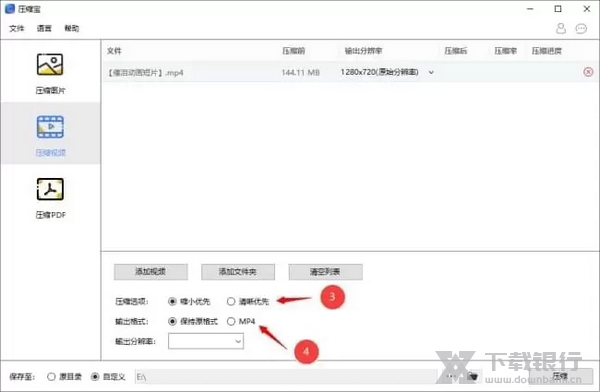Remove the mp4 file with red X
600x392 pixels.
[588, 72]
